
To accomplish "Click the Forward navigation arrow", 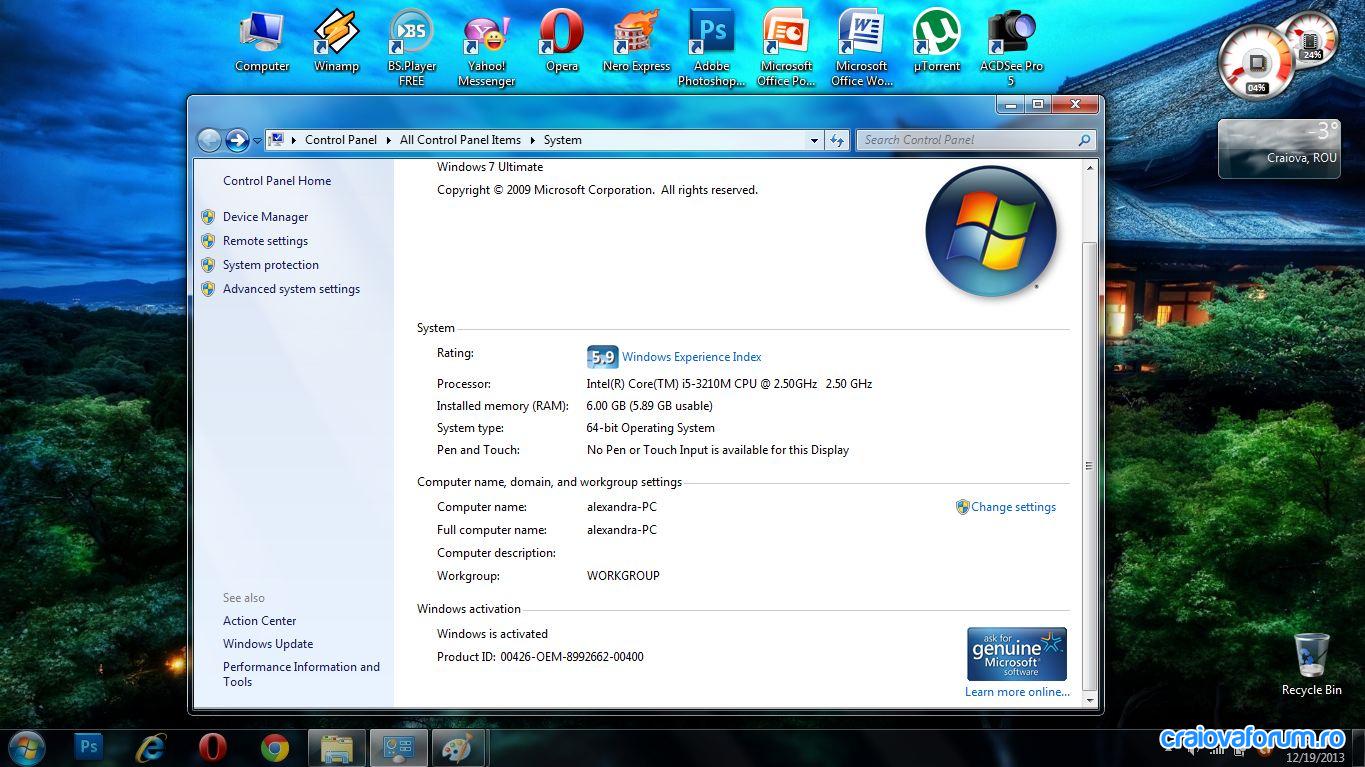I will [237, 140].
